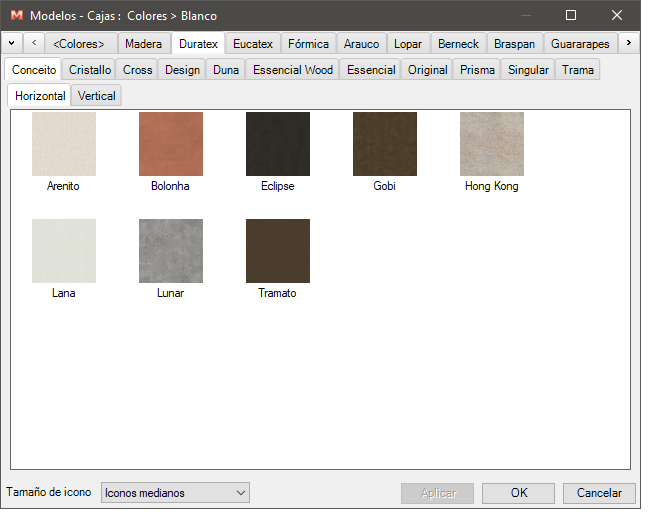
Task: Open the Design collection tab
Action: pyautogui.click(x=182, y=70)
